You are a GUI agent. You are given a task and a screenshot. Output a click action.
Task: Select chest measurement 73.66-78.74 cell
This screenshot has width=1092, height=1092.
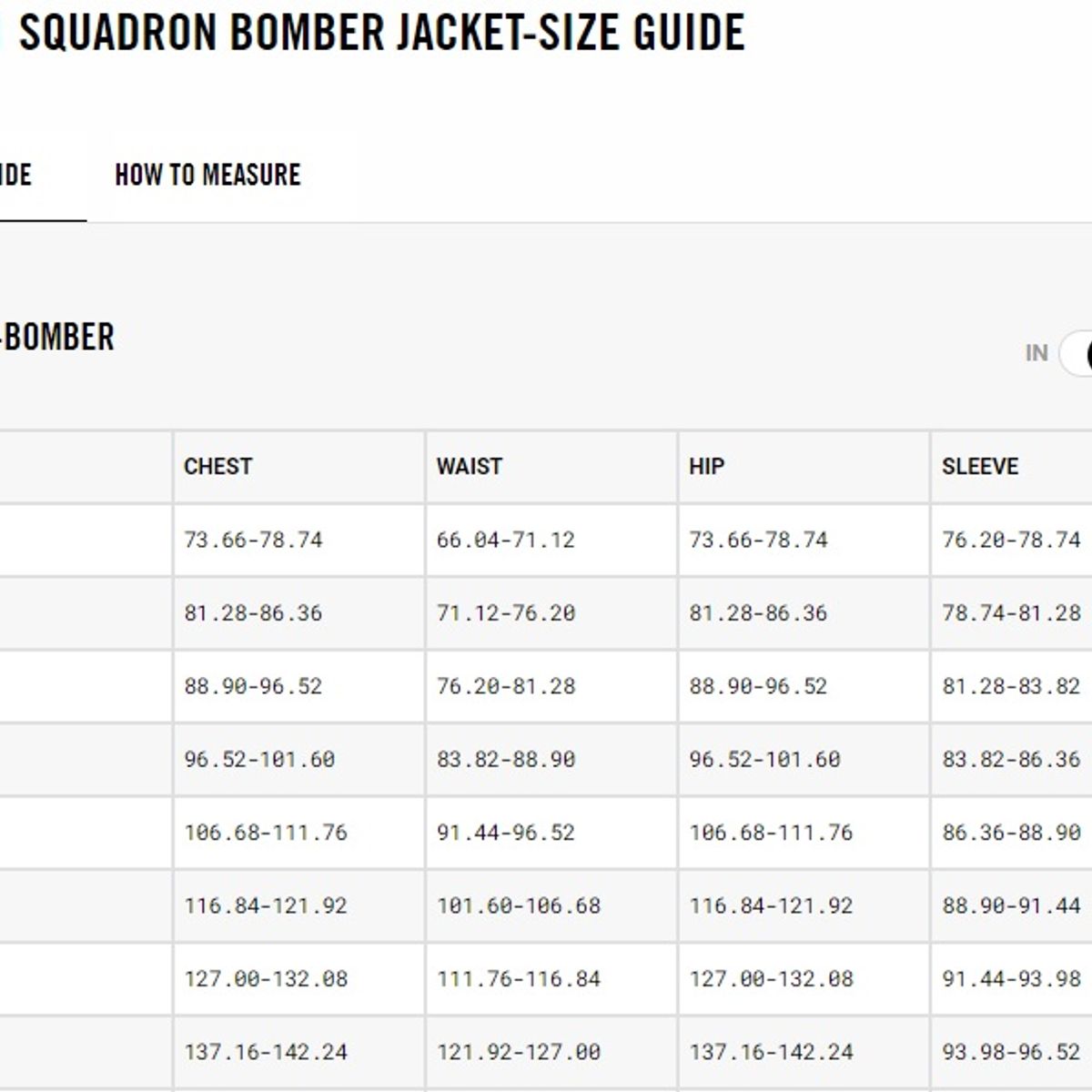254,540
